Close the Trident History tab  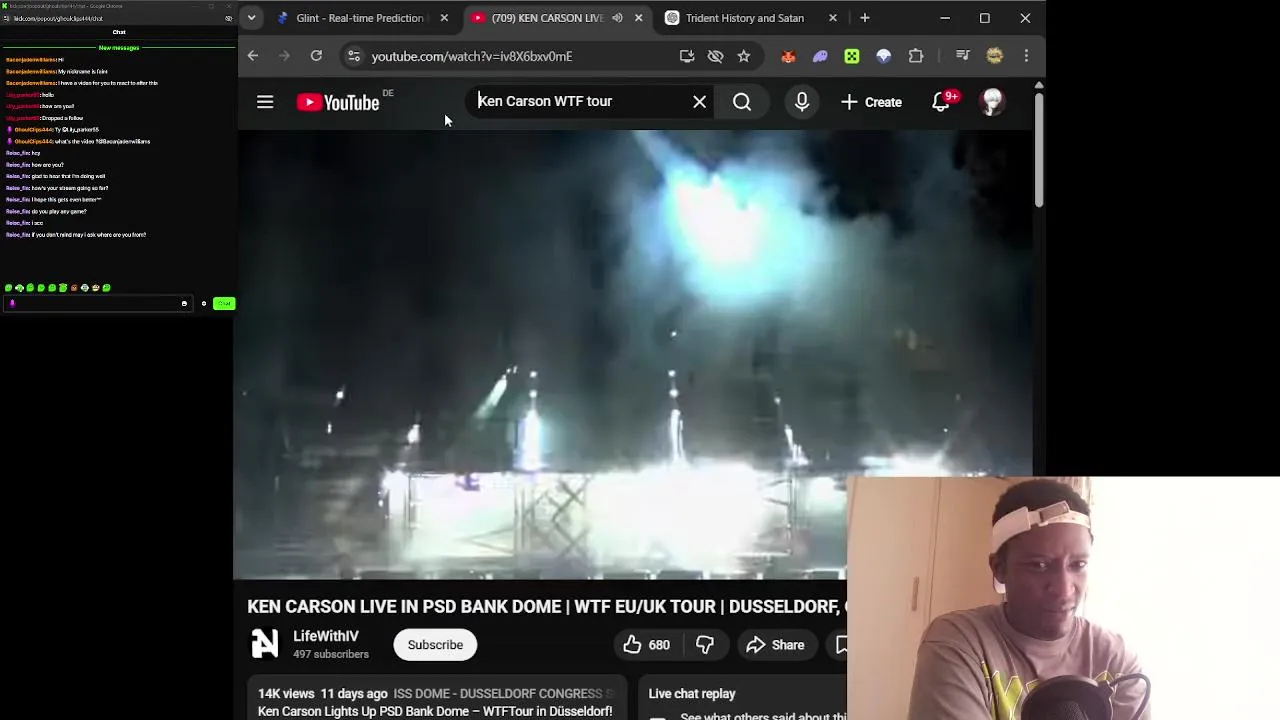point(833,18)
